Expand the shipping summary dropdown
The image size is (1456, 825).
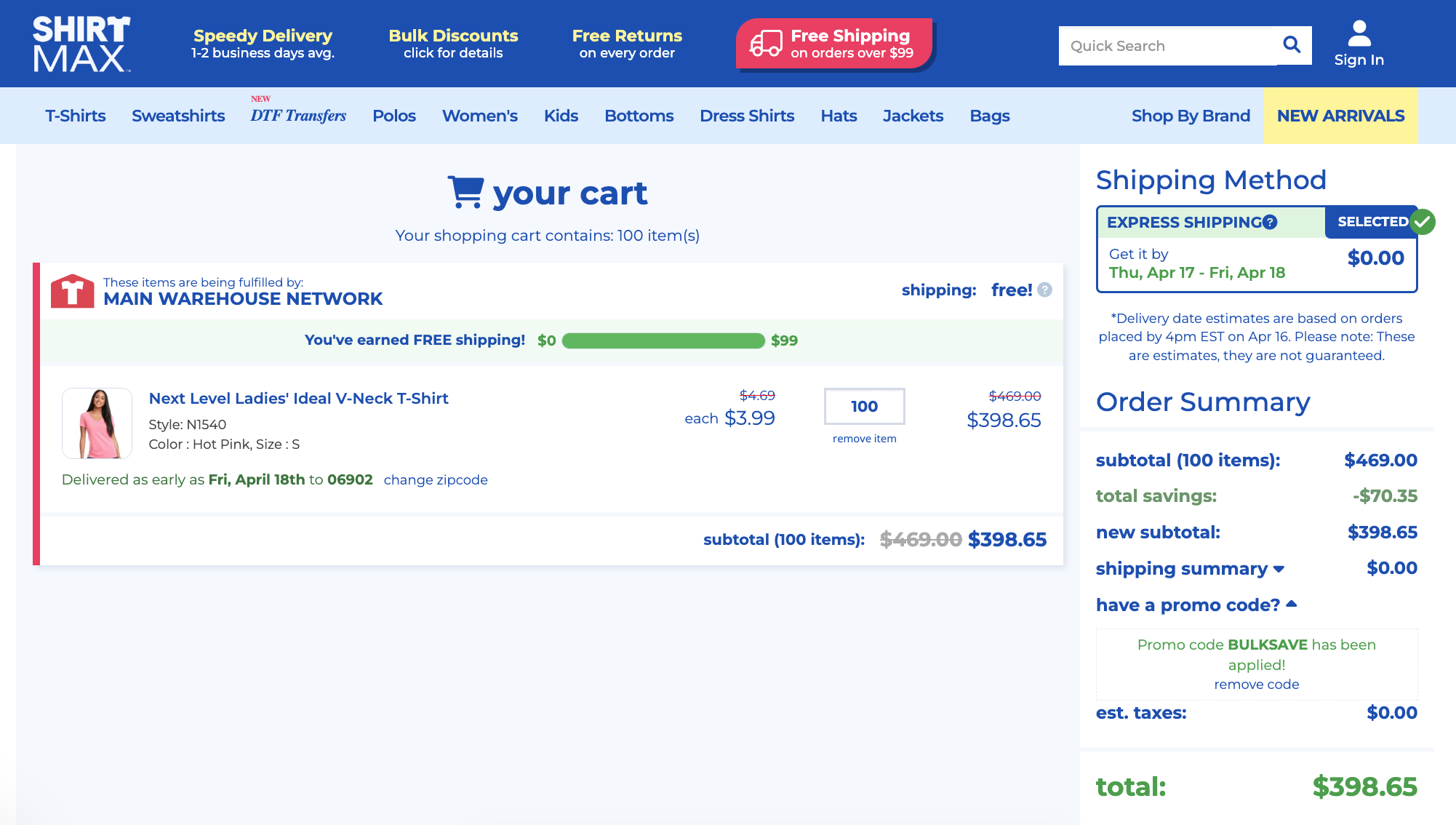click(1279, 569)
